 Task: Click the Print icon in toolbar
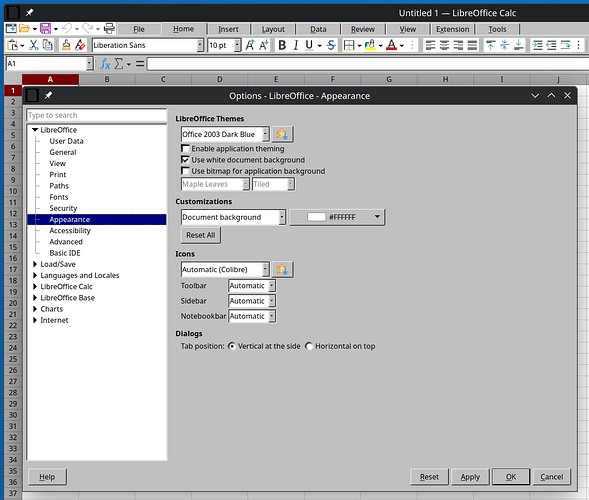tap(109, 29)
